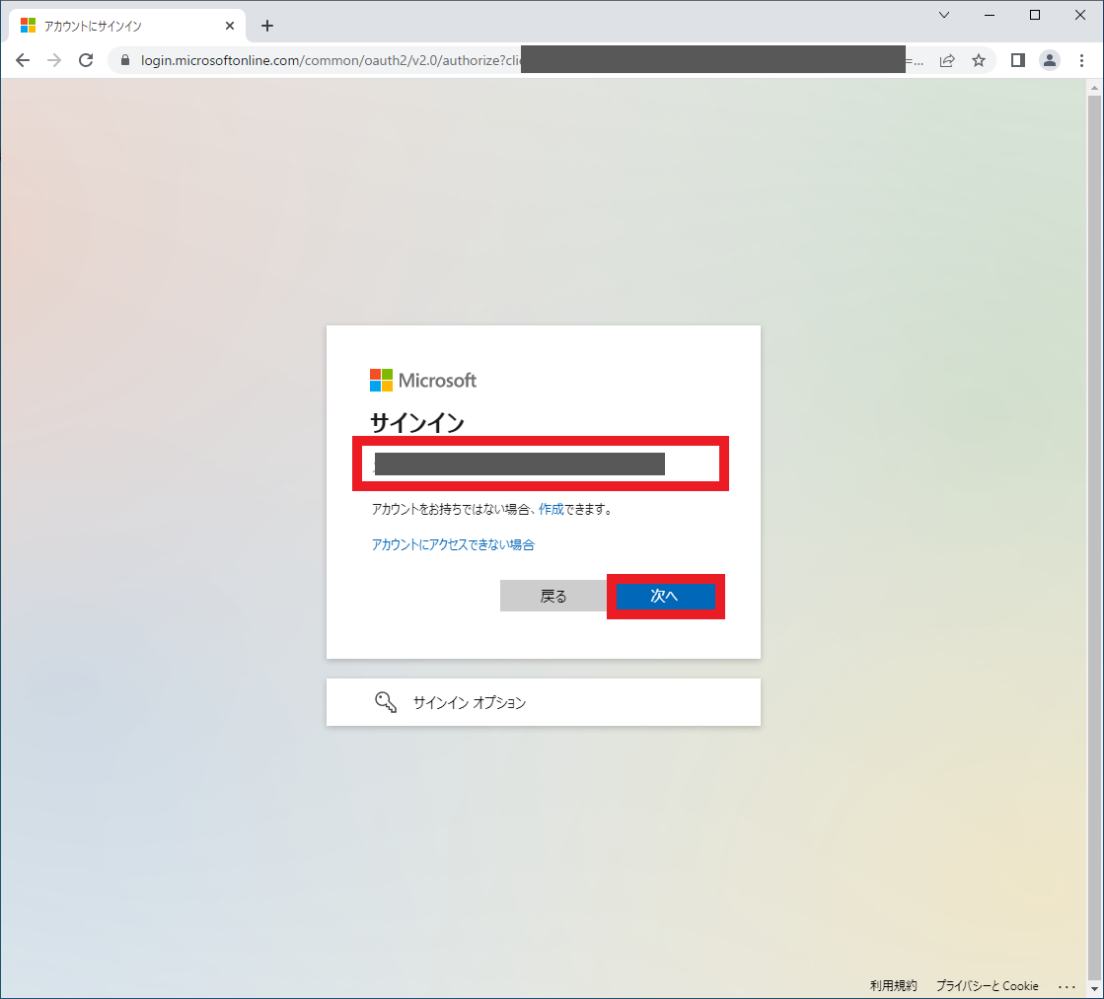Screen dimensions: 1104x999
Task: Bookmark this page with the star icon
Action: click(979, 61)
